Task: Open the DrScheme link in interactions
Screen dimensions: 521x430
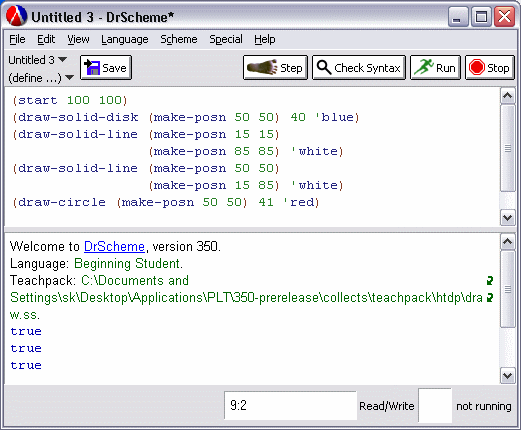Action: (x=114, y=246)
